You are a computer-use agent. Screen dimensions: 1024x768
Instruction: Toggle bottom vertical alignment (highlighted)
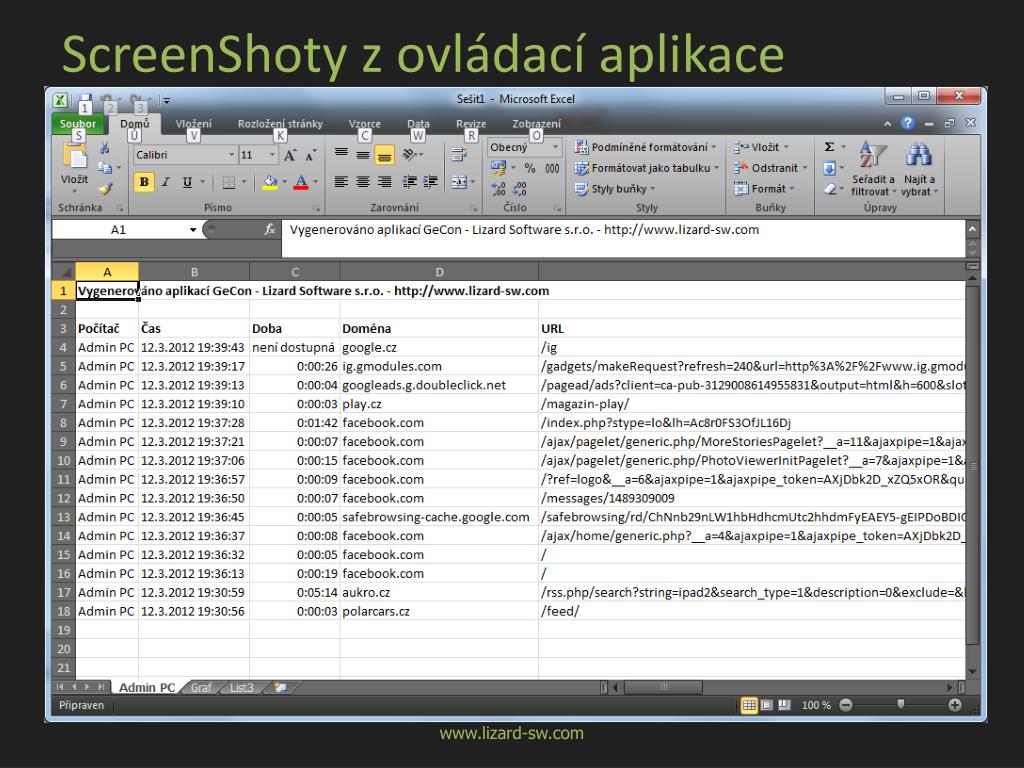385,154
